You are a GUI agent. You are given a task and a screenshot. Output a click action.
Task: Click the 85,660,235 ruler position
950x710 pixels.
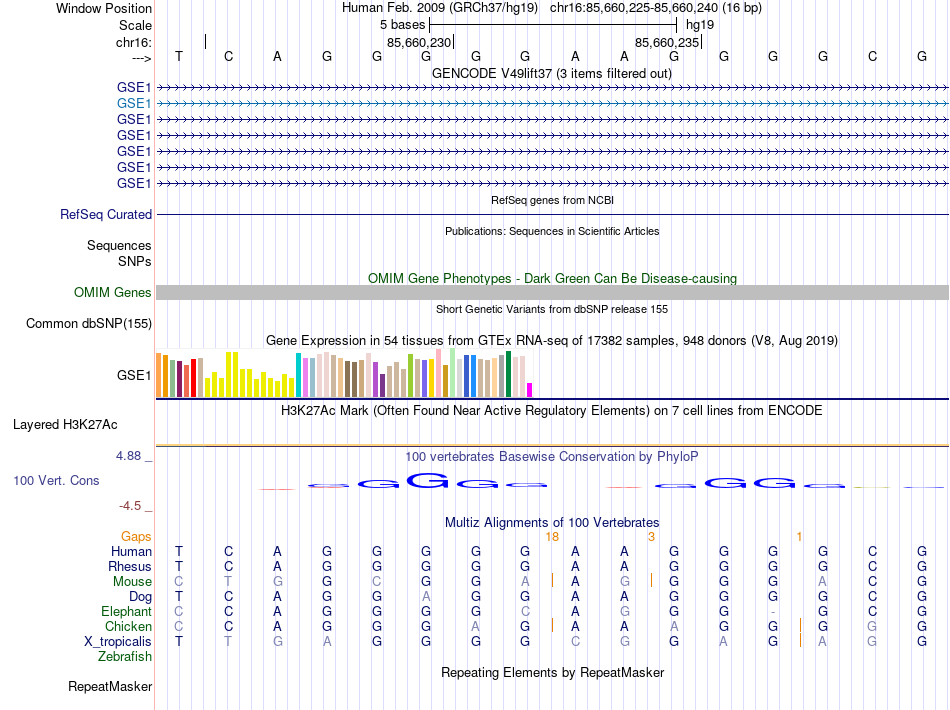tap(667, 42)
